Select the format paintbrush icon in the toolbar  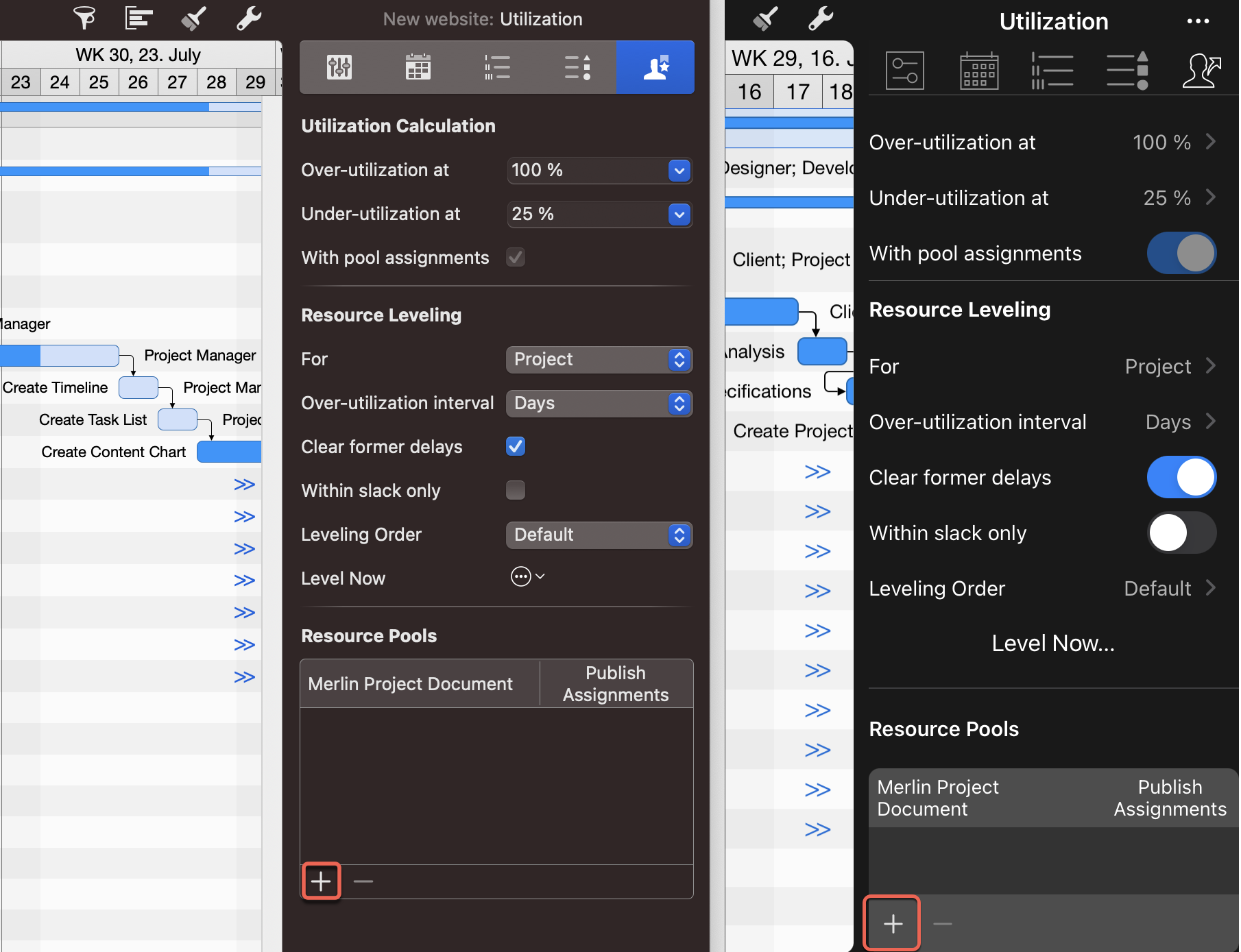193,19
